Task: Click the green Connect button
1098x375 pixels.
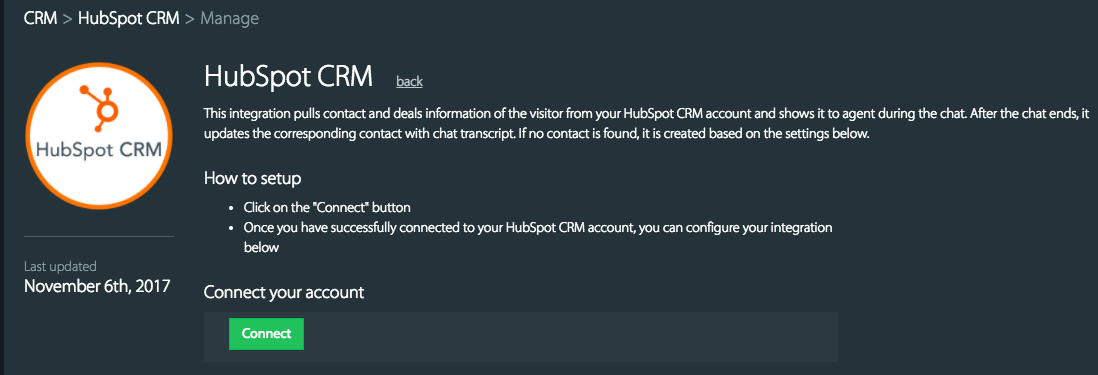Action: [266, 334]
